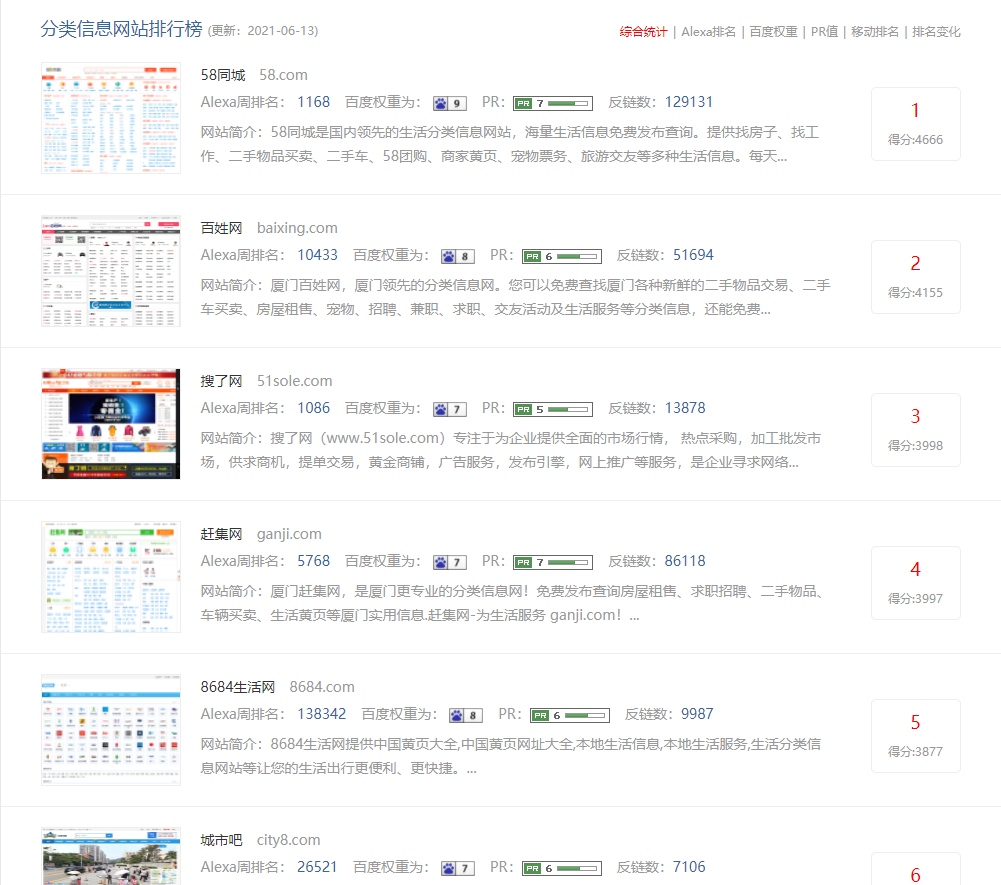Click the 赶集网 website thumbnail
The height and width of the screenshot is (885, 1001).
[111, 577]
